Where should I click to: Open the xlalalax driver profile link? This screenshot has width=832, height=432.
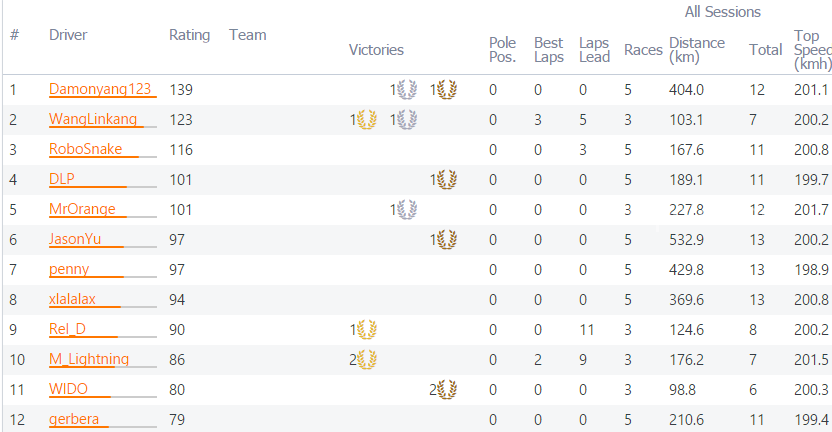click(x=72, y=299)
